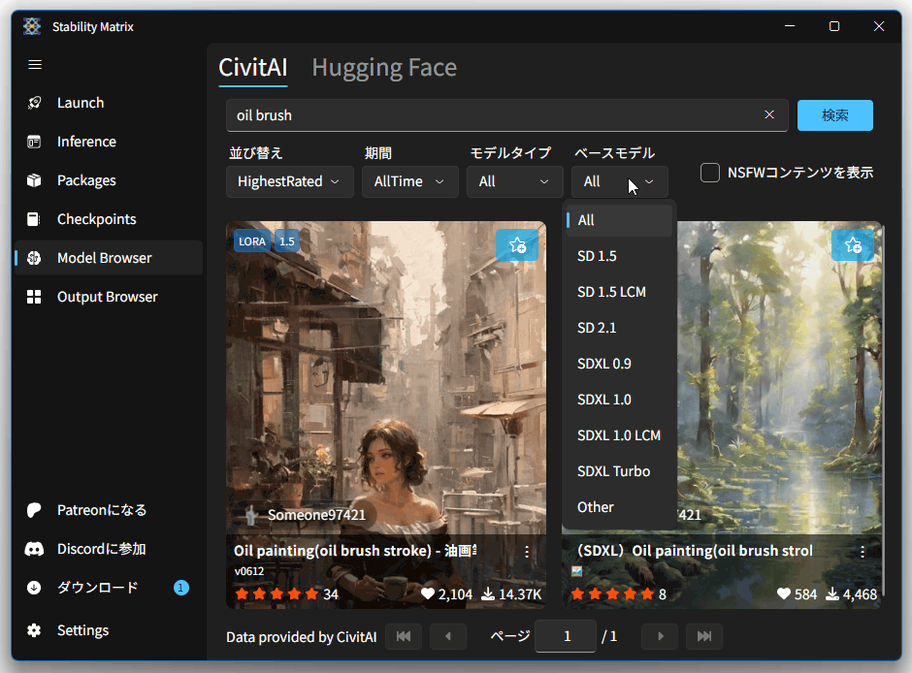This screenshot has width=912, height=673.
Task: Toggle the hamburger menu in sidebar
Action: [x=35, y=65]
